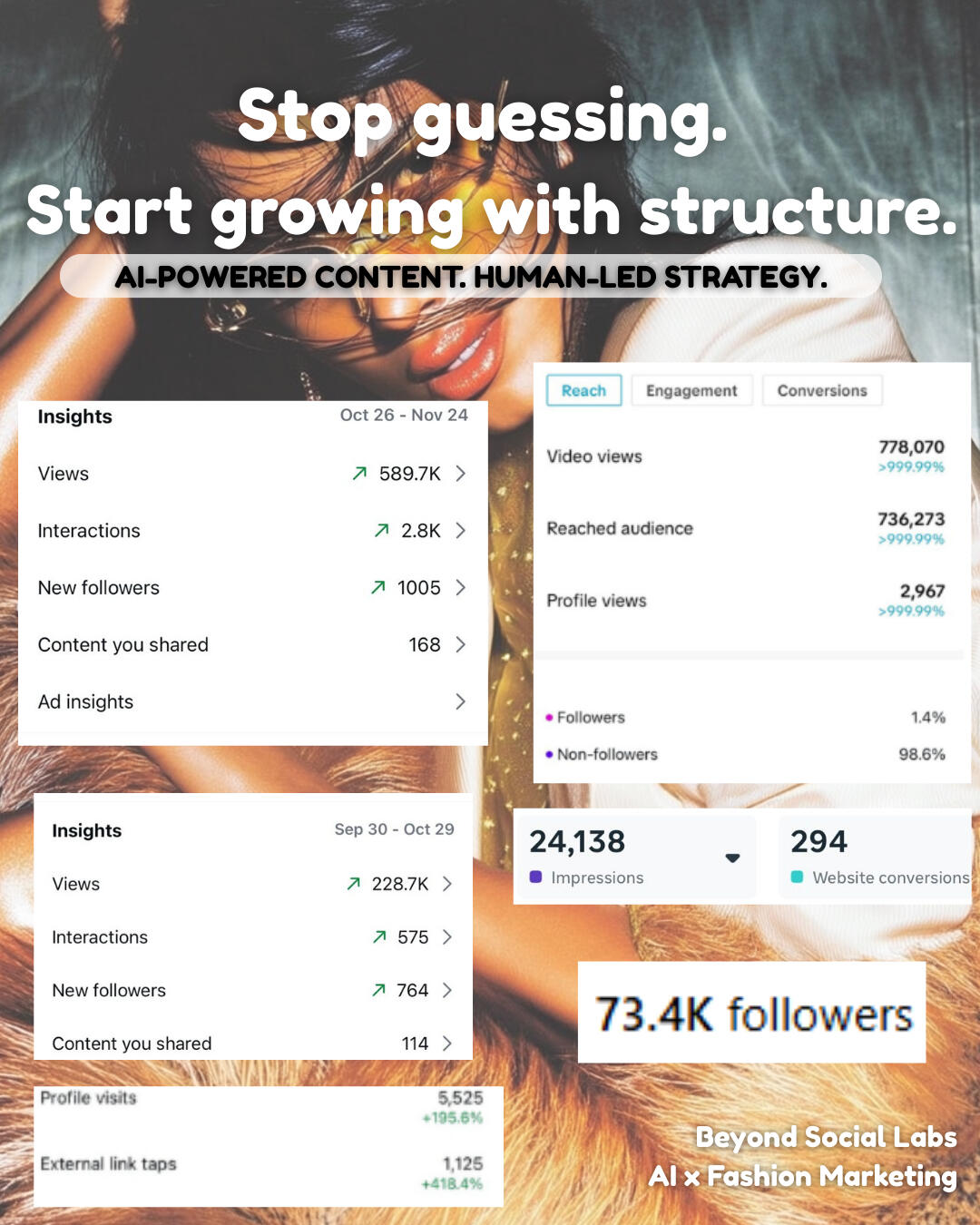The height and width of the screenshot is (1225, 980).
Task: Click trend arrow beside 589.7K views
Action: tap(360, 474)
